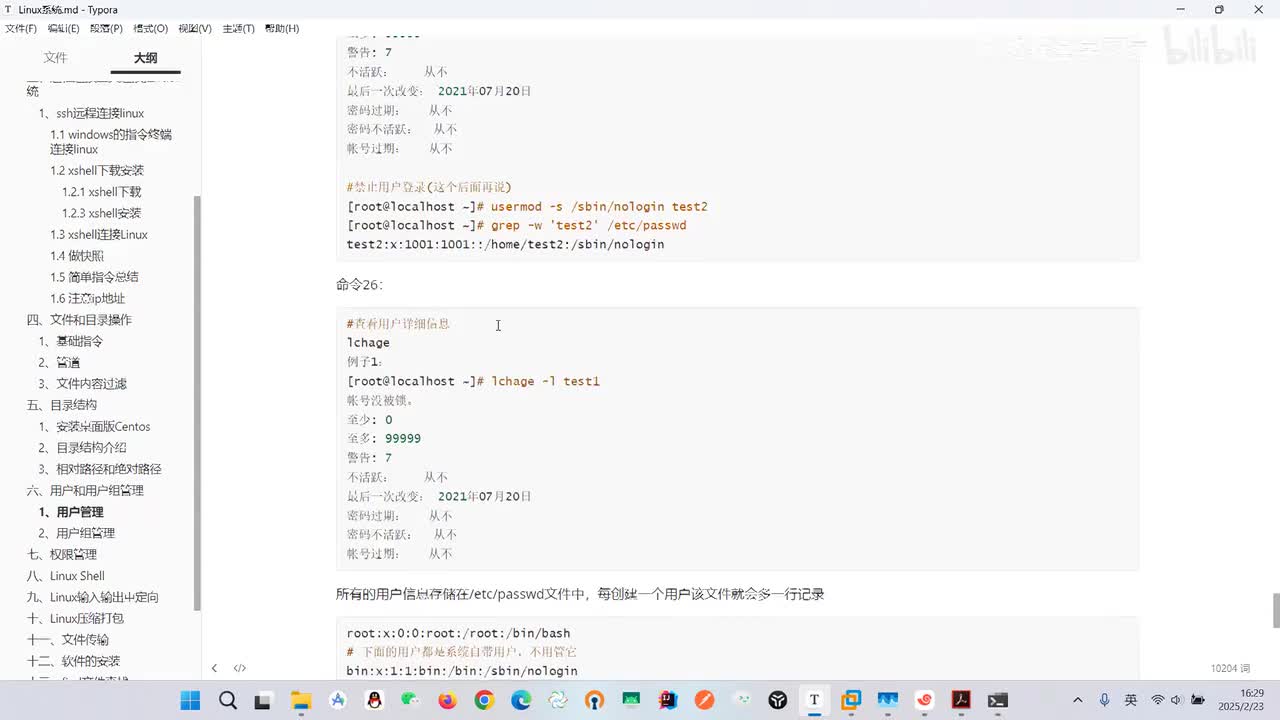Open the orange Postman taskbar icon

click(704, 700)
